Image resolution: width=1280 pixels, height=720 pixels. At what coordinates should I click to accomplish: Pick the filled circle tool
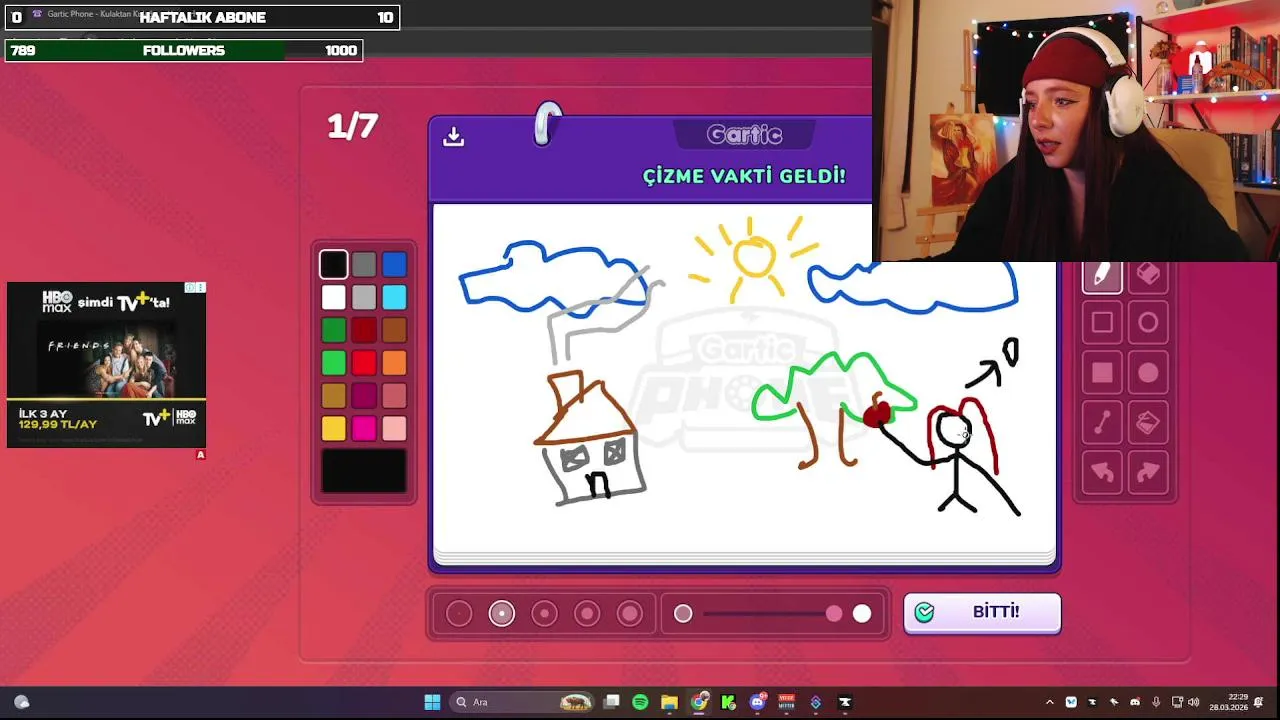[1148, 373]
